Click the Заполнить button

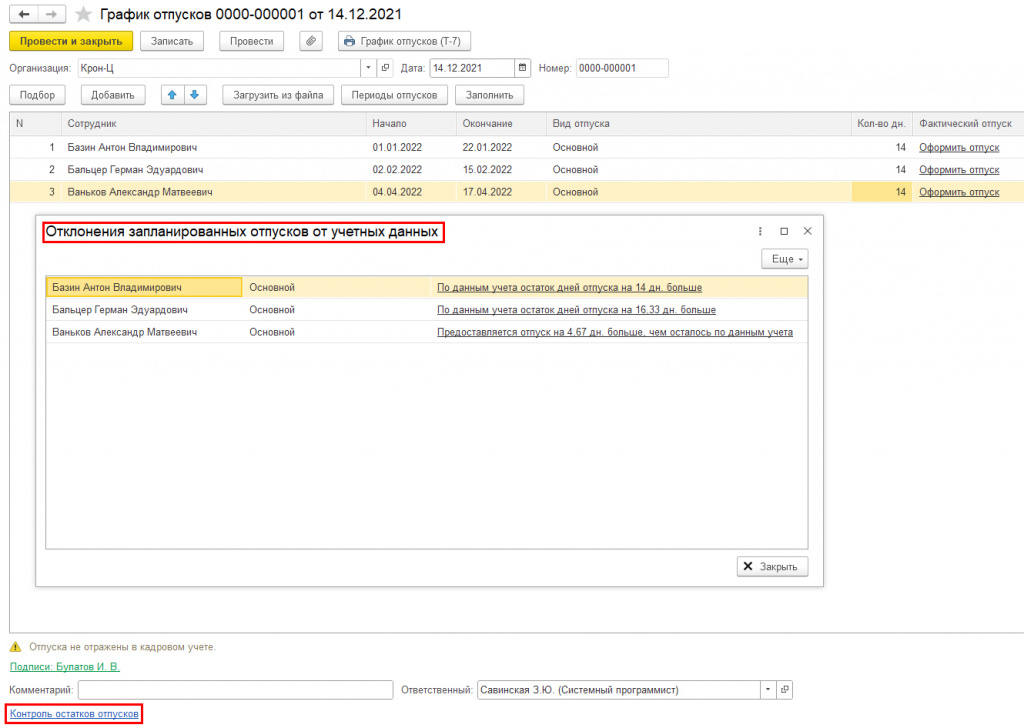490,95
